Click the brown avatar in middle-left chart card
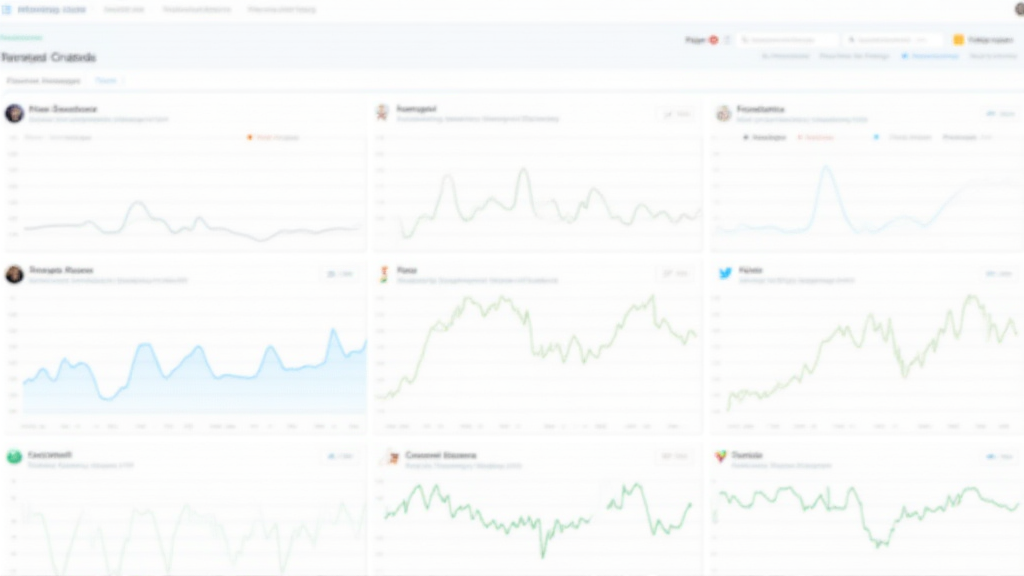This screenshot has width=1024, height=576. (x=14, y=274)
